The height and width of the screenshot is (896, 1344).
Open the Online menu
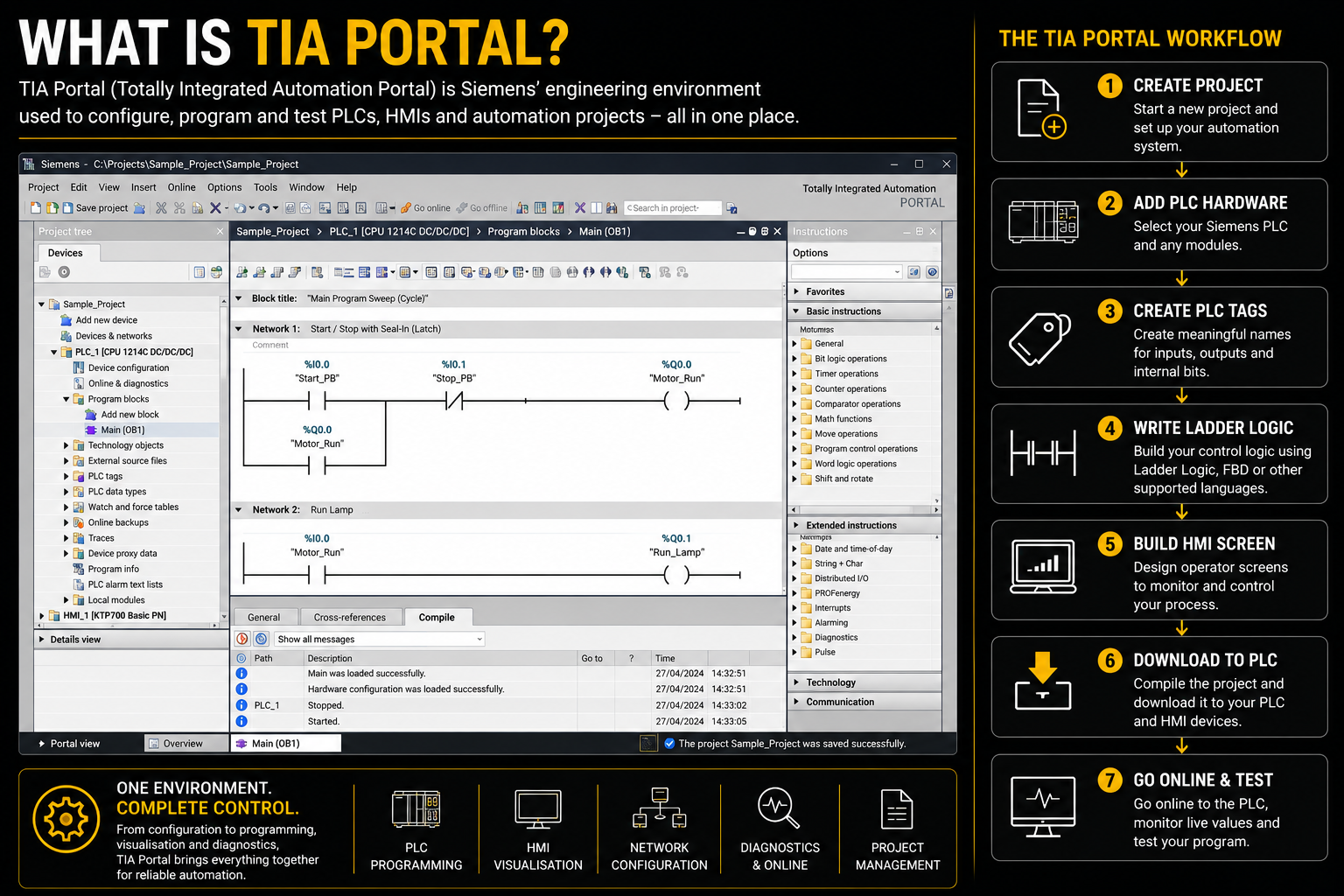click(181, 187)
